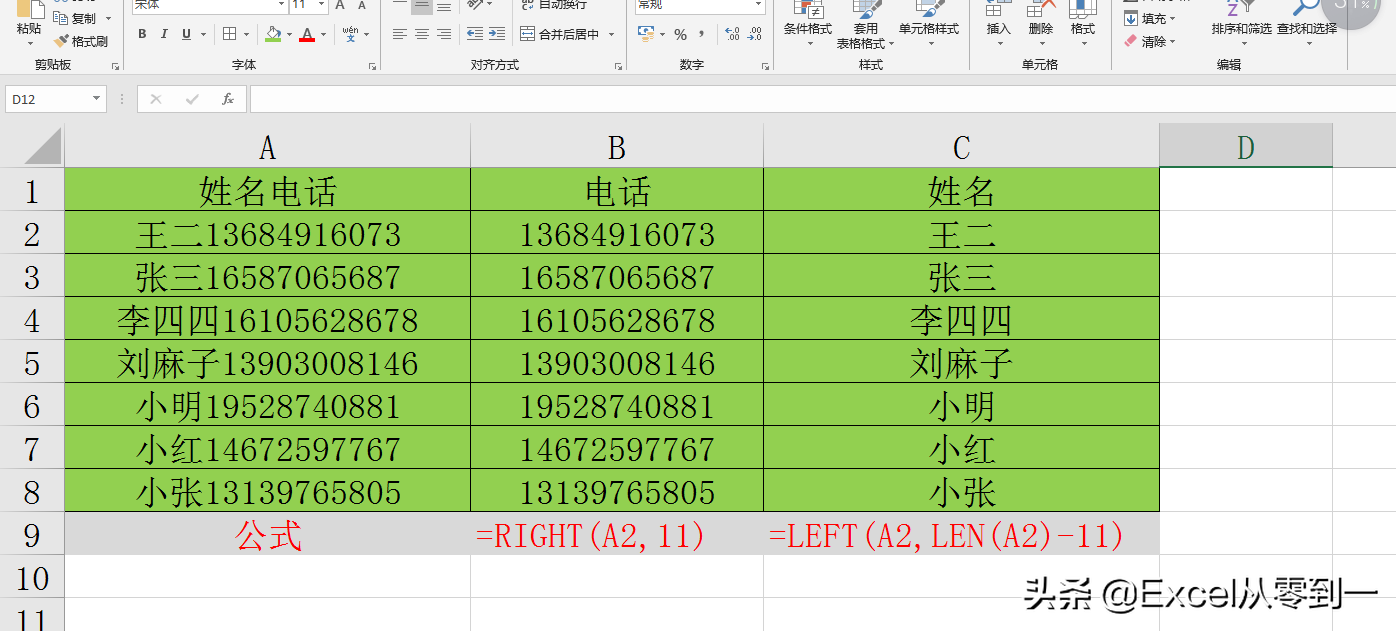The image size is (1396, 631).
Task: Click the fill color bucket icon
Action: tap(273, 34)
